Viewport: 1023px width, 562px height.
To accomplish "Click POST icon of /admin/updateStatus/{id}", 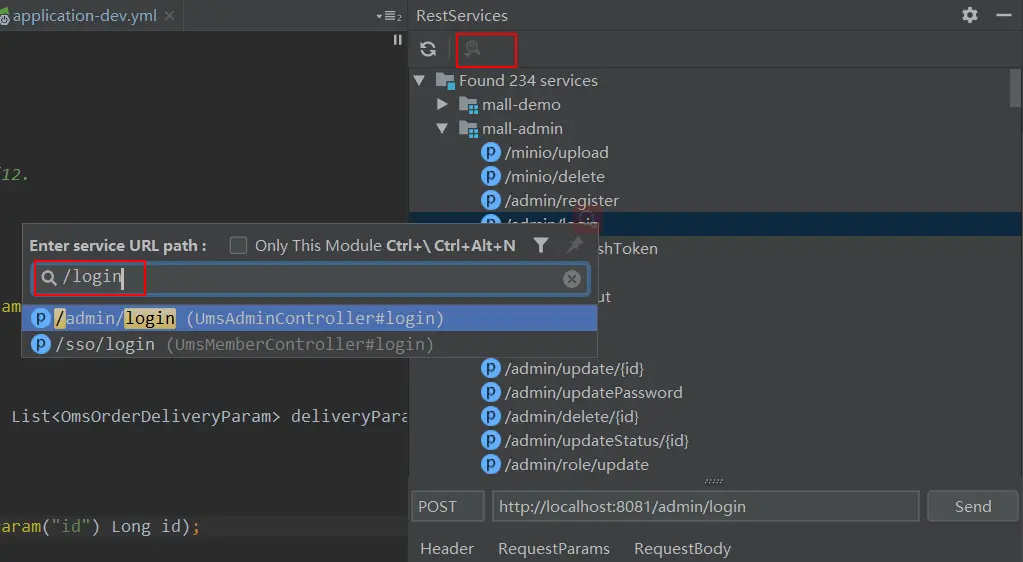I will pyautogui.click(x=491, y=441).
